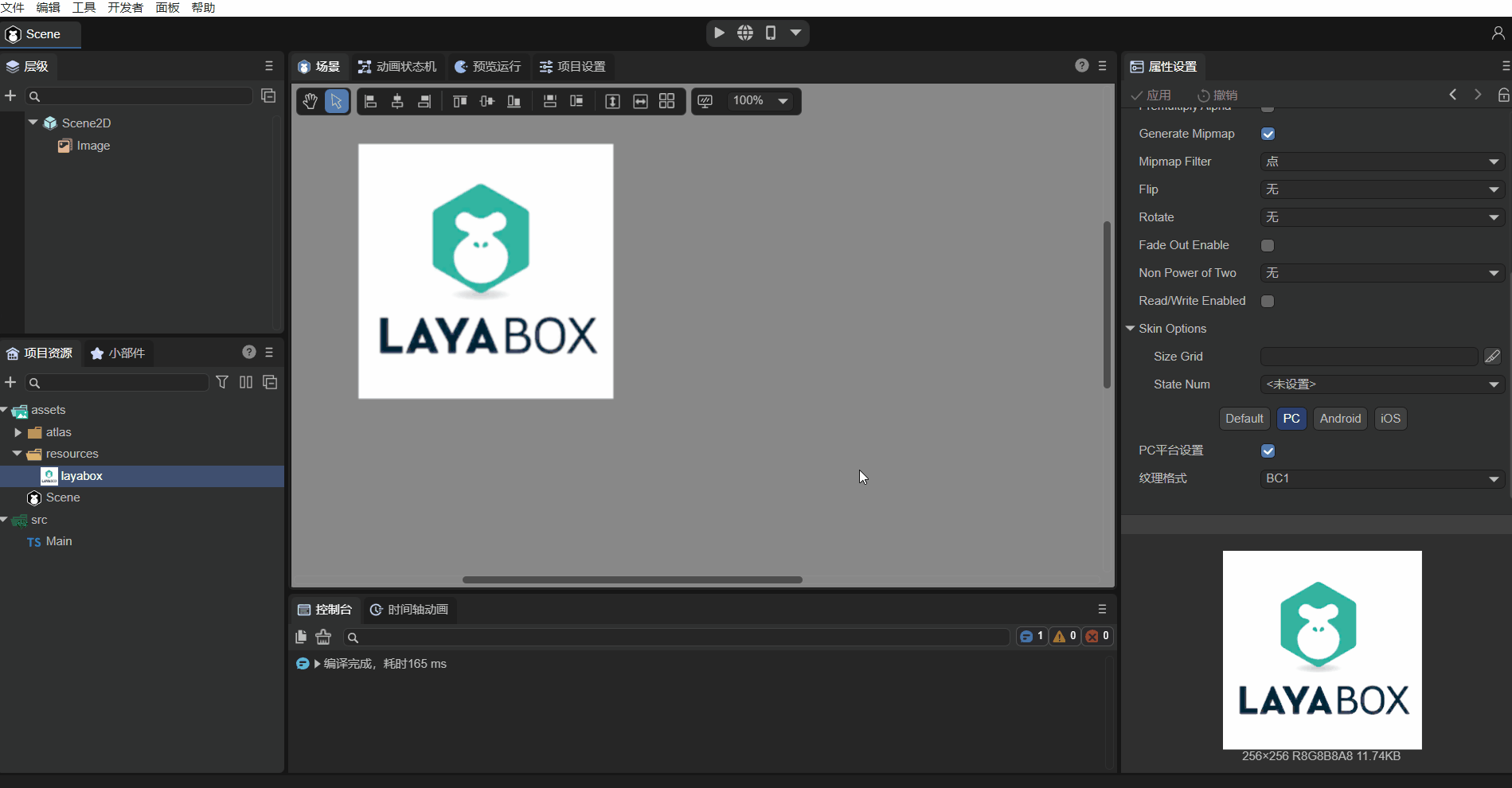Click the lock icon in properties panel

1502,95
